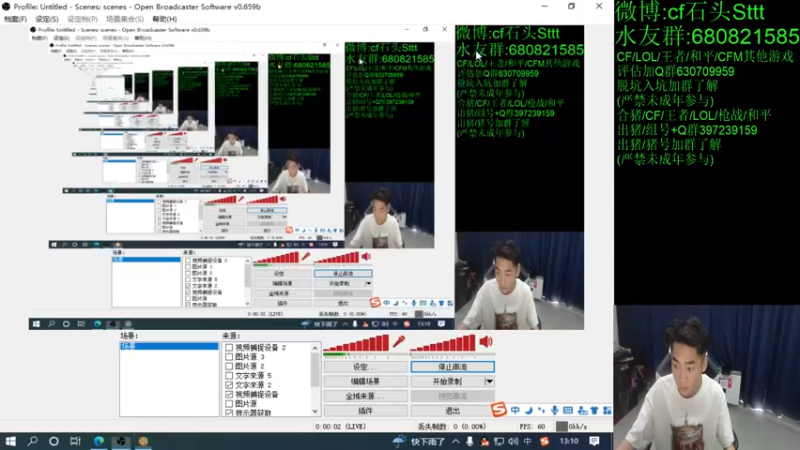Disable the 显示器获取 source checkbox
Viewport: 800px width, 450px height.
[x=229, y=412]
